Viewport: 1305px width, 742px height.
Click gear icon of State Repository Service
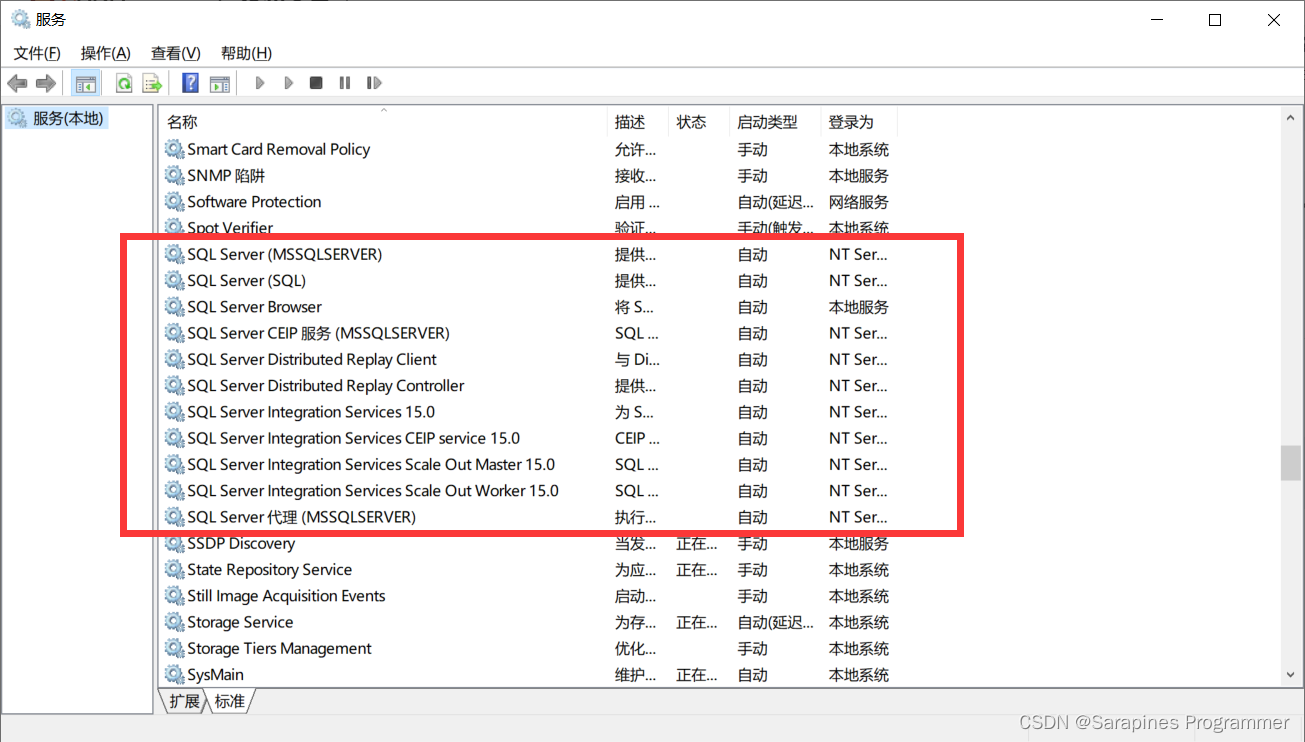click(x=175, y=570)
